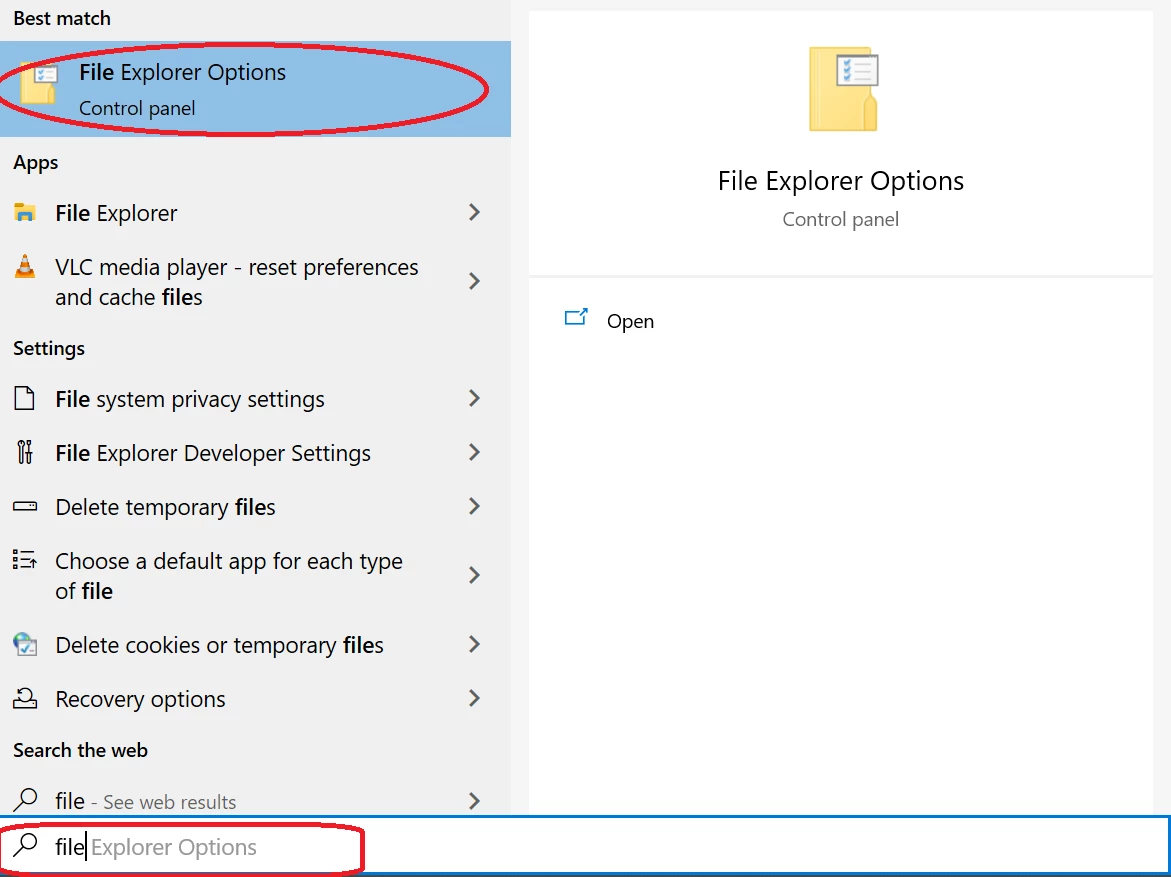
Task: Click the search input field containing 'file'
Action: coord(585,846)
